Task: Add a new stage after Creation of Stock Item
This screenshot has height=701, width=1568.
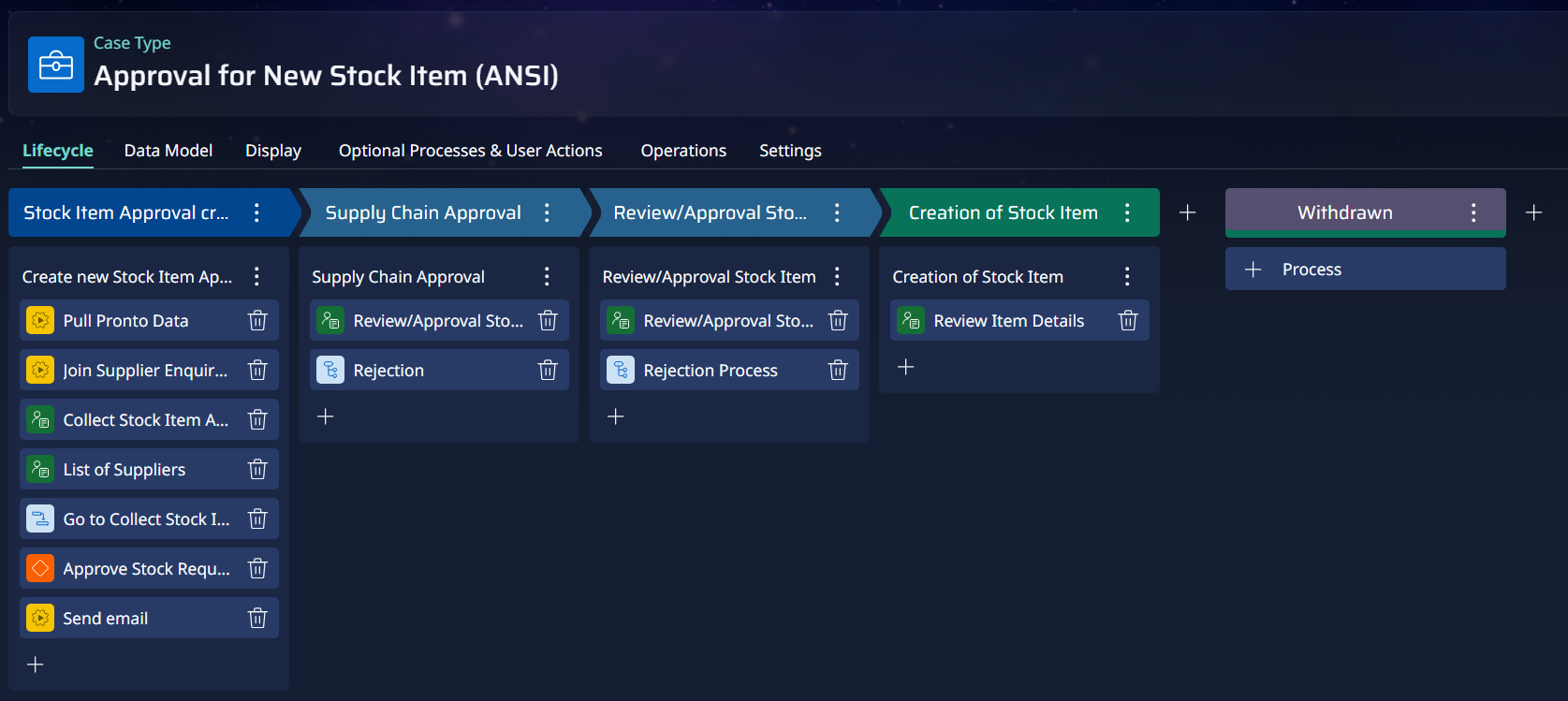Action: point(1188,212)
